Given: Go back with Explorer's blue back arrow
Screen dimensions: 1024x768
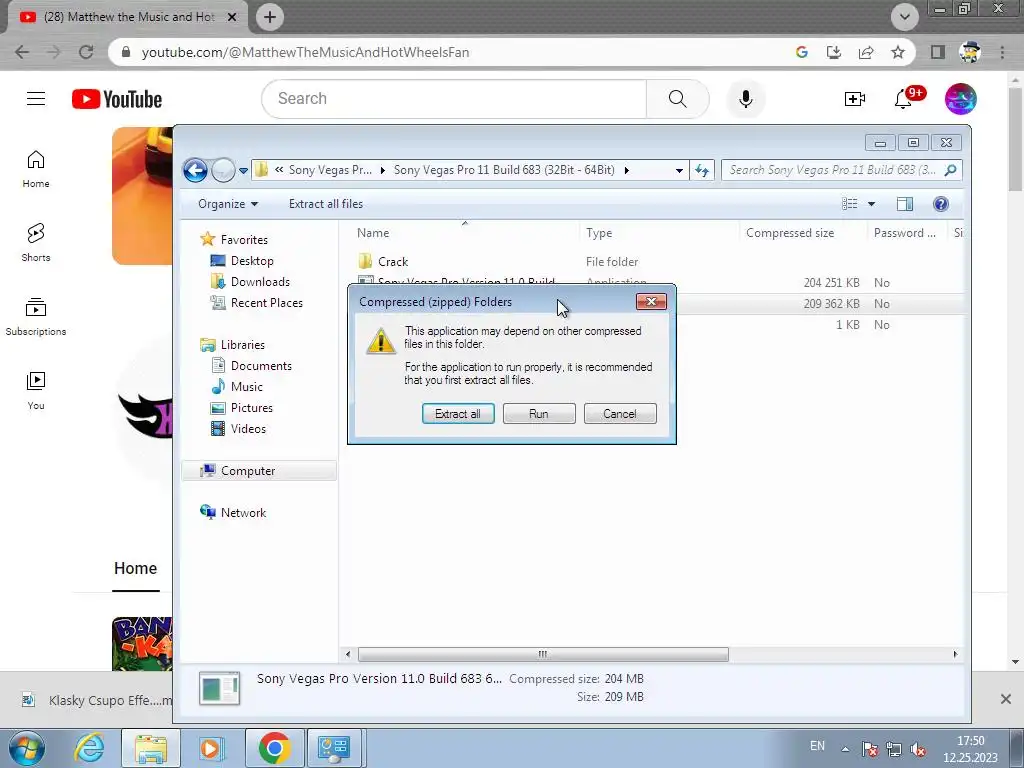Looking at the screenshot, I should [x=195, y=170].
